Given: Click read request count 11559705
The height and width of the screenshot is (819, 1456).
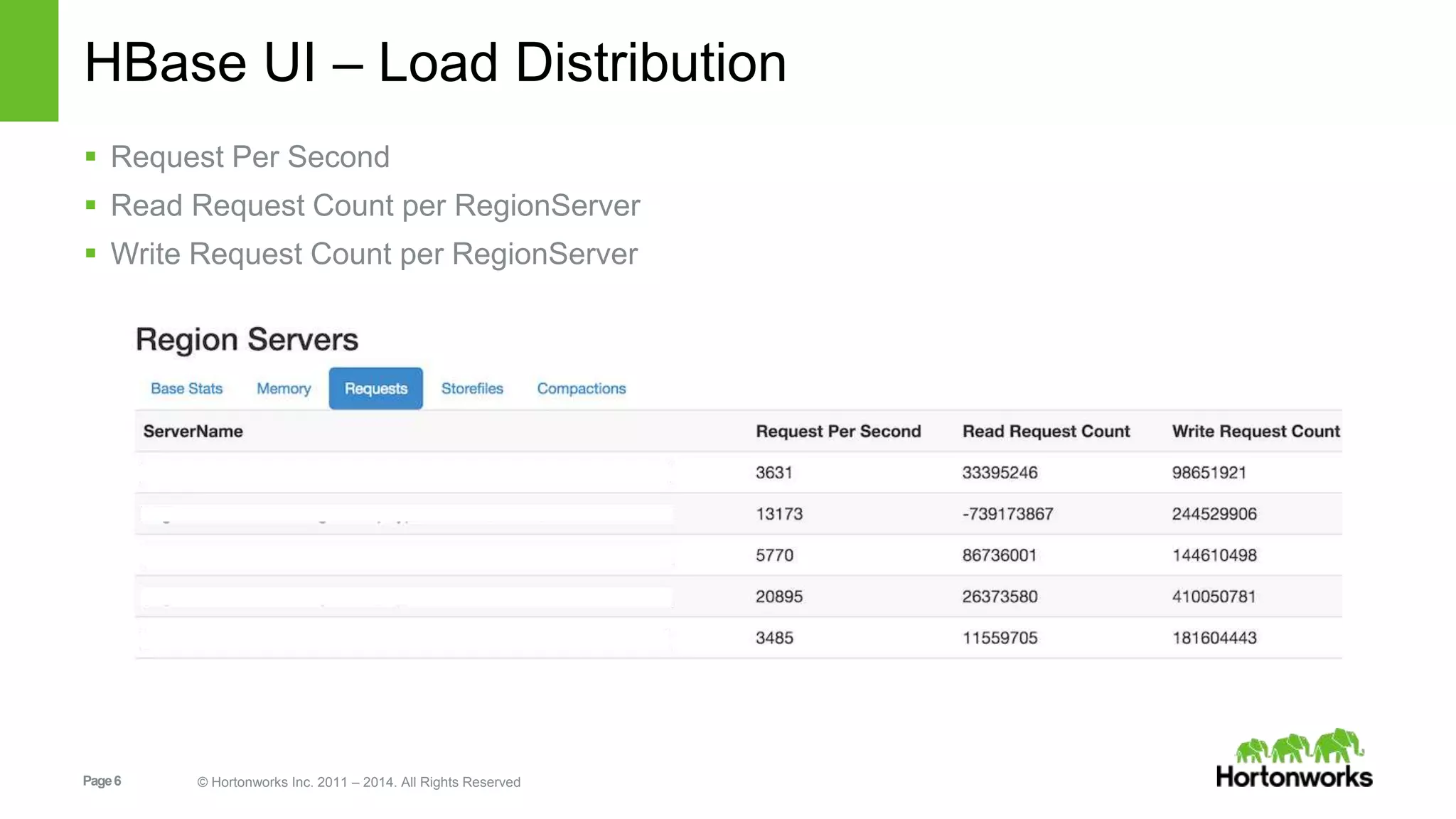Looking at the screenshot, I should pyautogui.click(x=1000, y=637).
